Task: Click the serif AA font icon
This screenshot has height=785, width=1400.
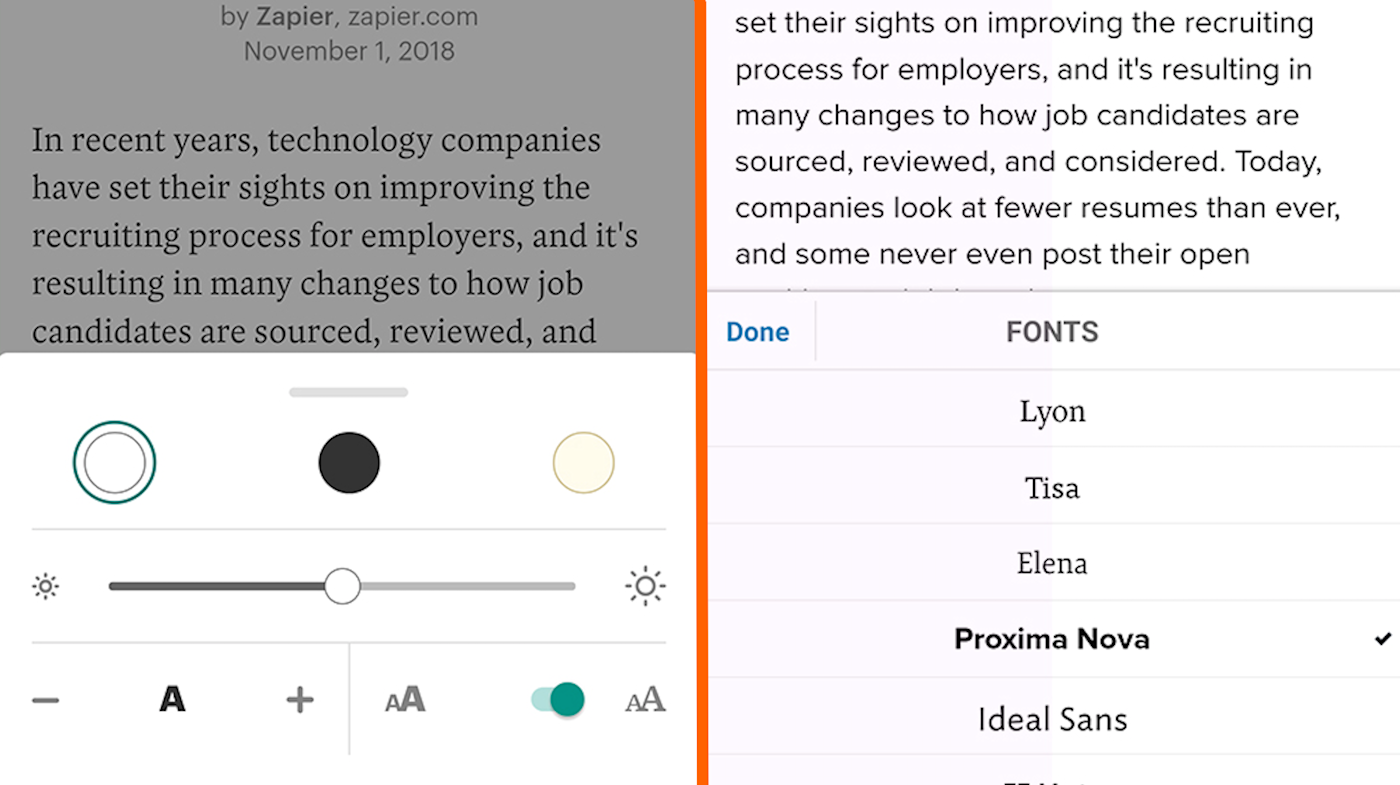Action: (x=645, y=699)
